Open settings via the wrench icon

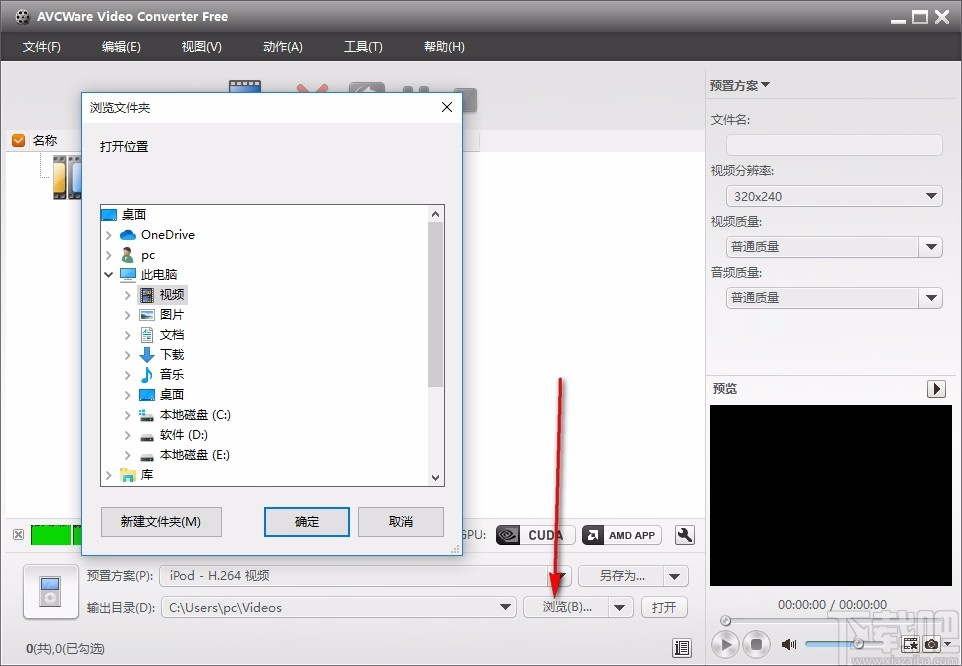(684, 535)
